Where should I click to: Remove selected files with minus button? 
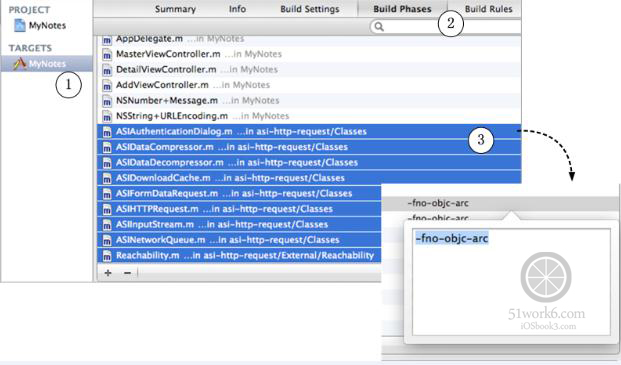click(x=127, y=273)
